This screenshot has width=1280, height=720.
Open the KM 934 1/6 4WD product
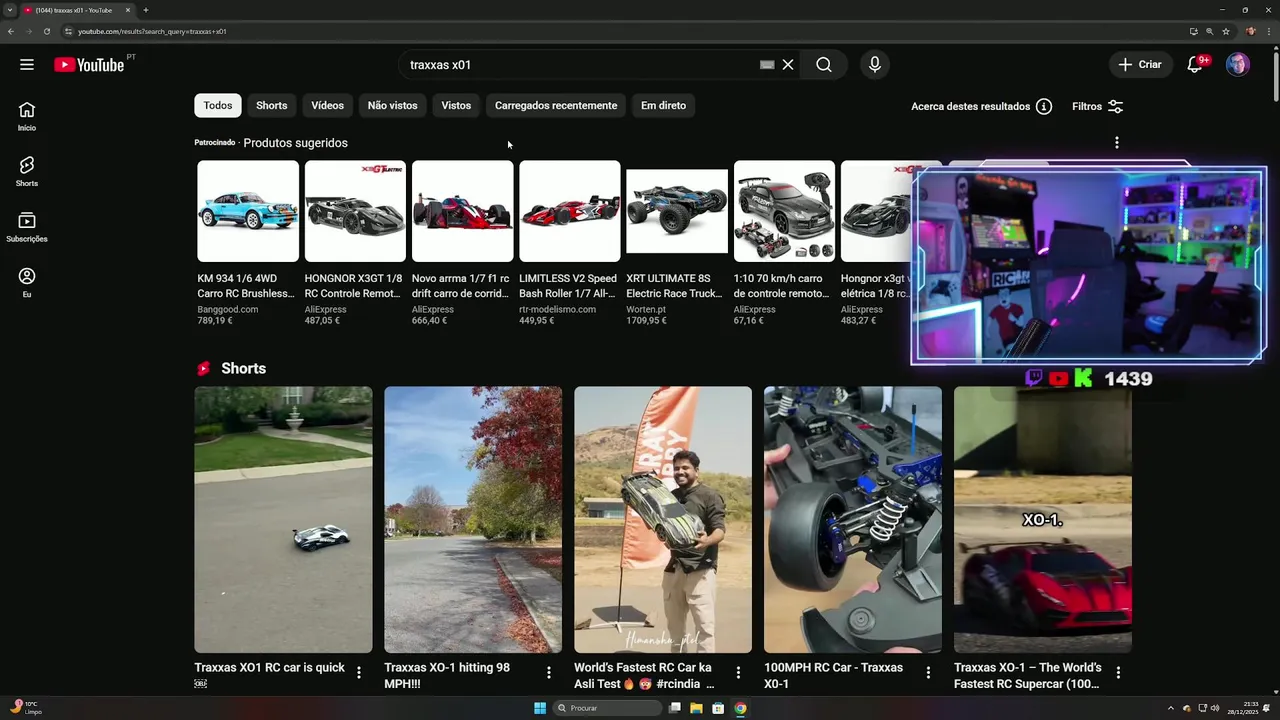pos(247,244)
